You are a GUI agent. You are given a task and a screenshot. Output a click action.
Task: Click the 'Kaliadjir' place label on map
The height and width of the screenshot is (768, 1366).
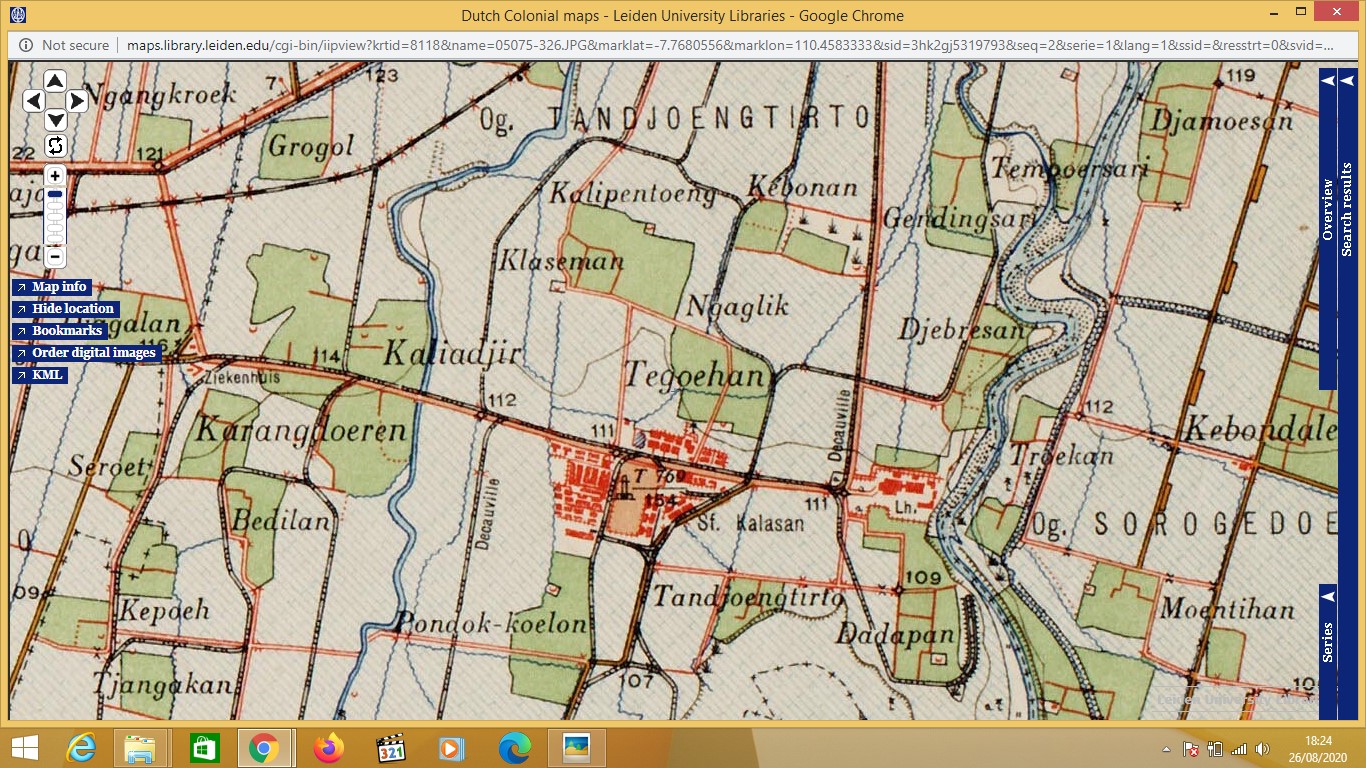click(452, 353)
